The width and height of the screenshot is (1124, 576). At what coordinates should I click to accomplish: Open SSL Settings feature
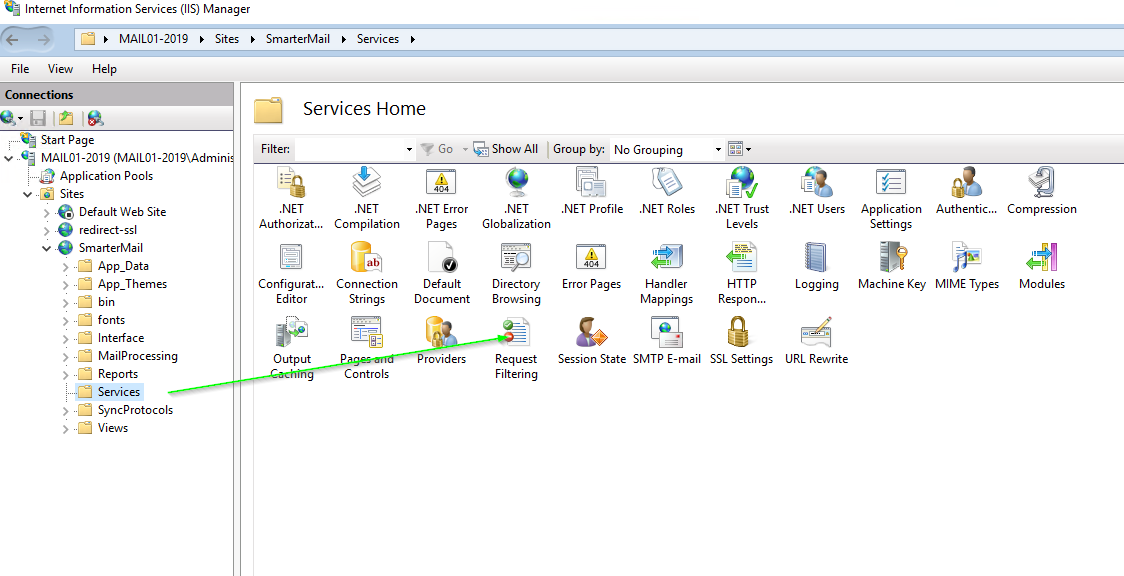click(741, 334)
